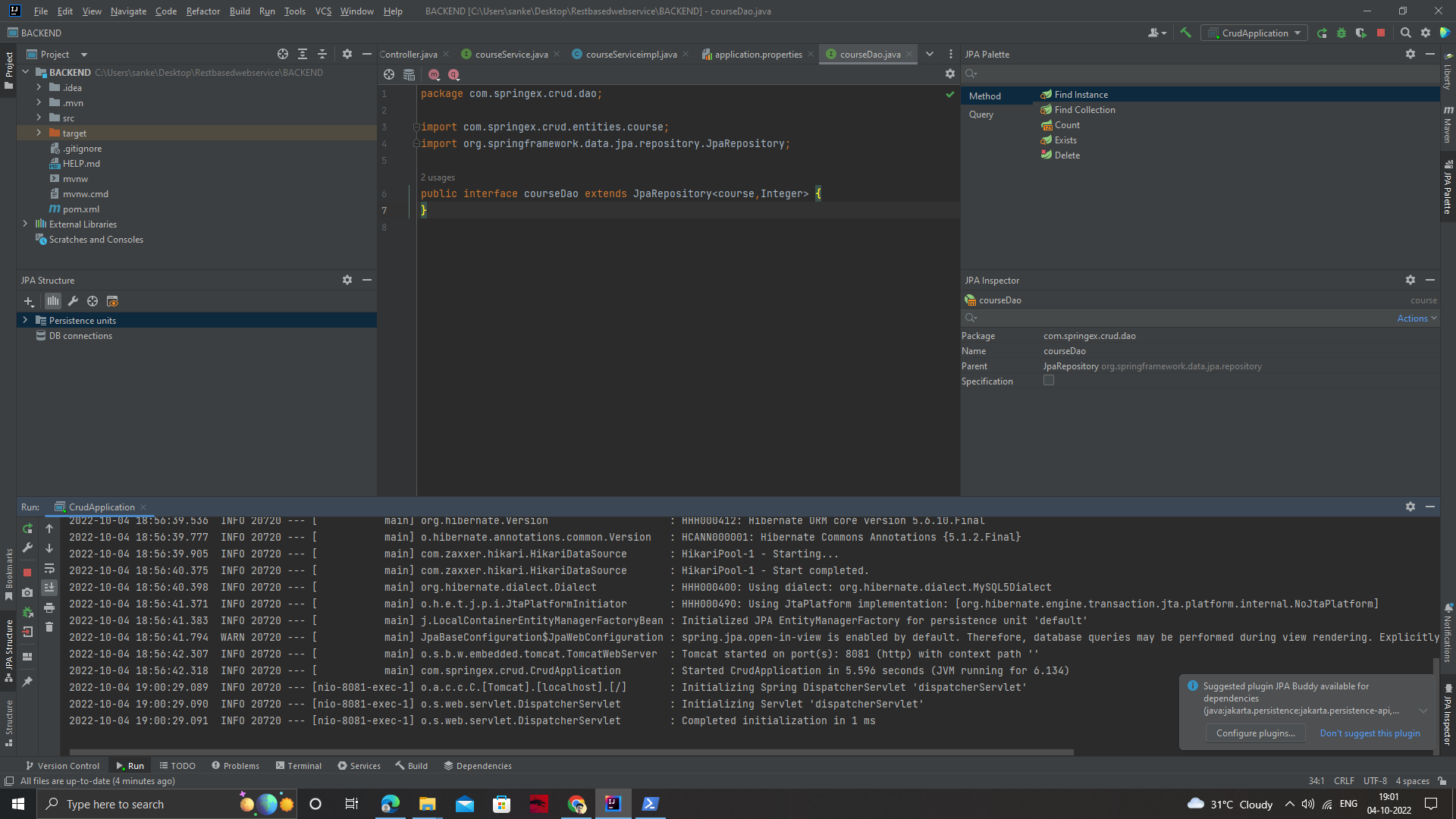This screenshot has height=819, width=1456.
Task: Collapse all in Project panel
Action: [x=322, y=54]
